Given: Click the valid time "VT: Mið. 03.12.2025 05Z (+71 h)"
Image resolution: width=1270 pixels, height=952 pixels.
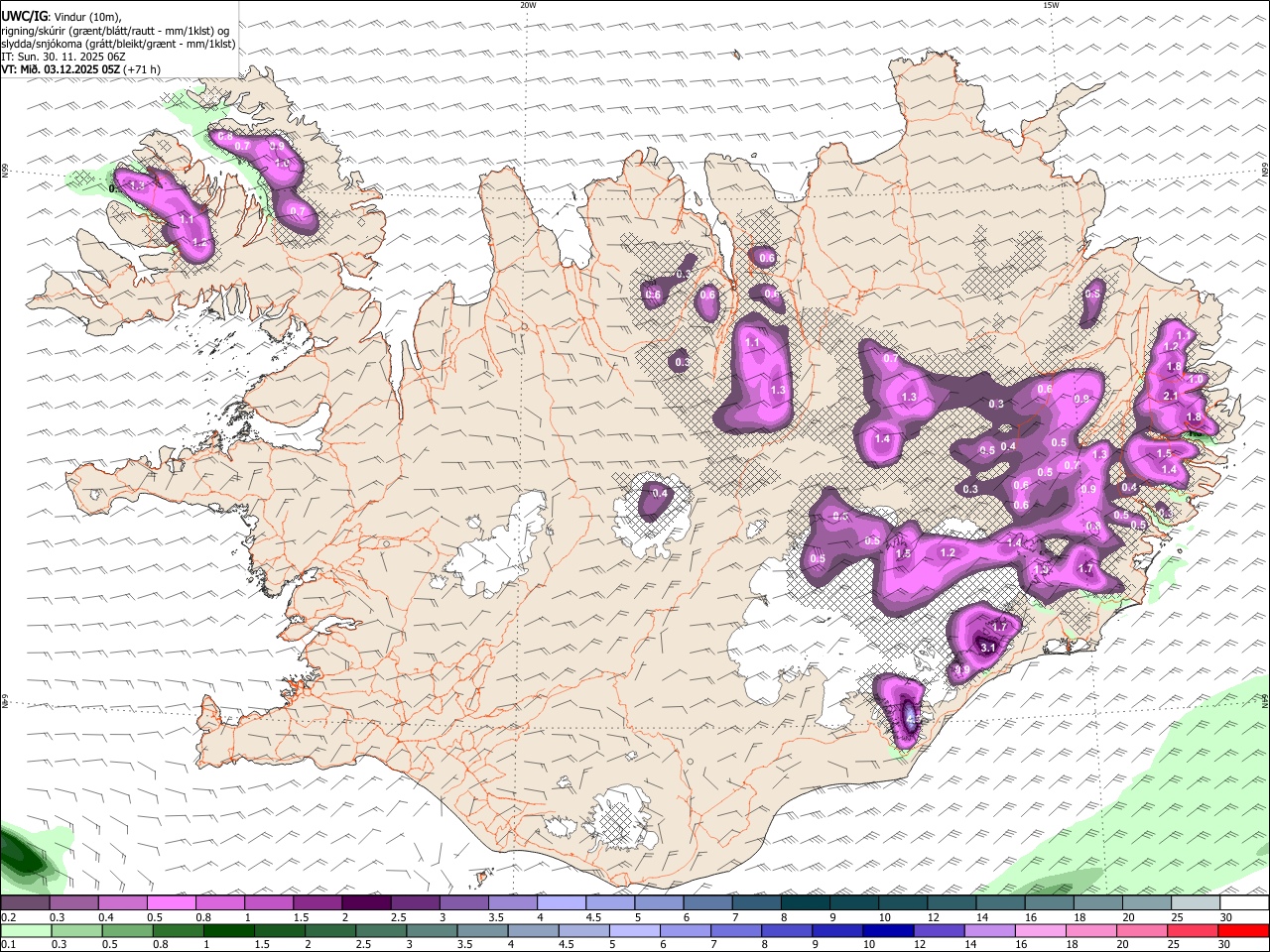Looking at the screenshot, I should [80, 69].
